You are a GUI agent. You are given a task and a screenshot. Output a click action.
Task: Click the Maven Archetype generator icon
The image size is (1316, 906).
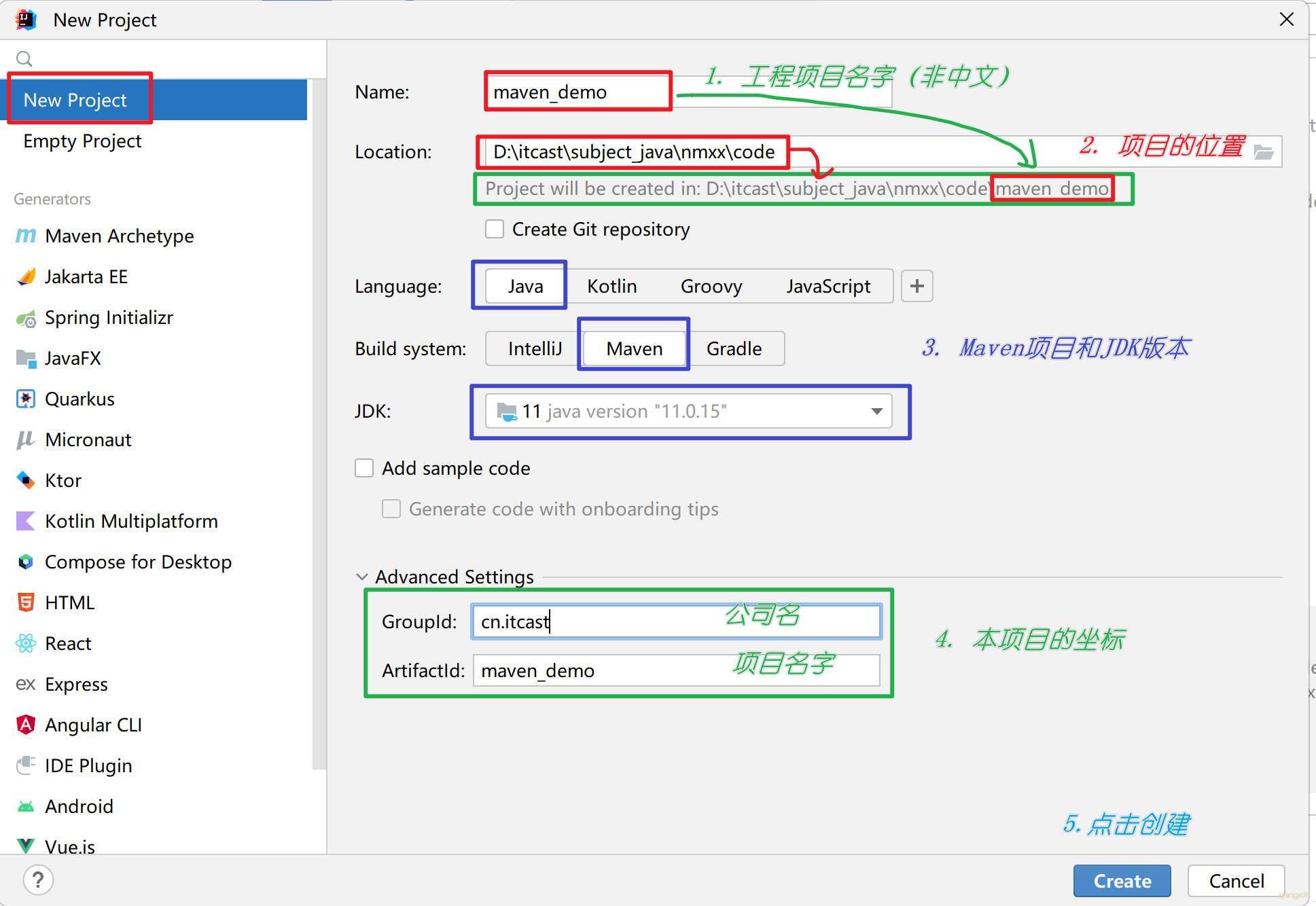point(26,236)
